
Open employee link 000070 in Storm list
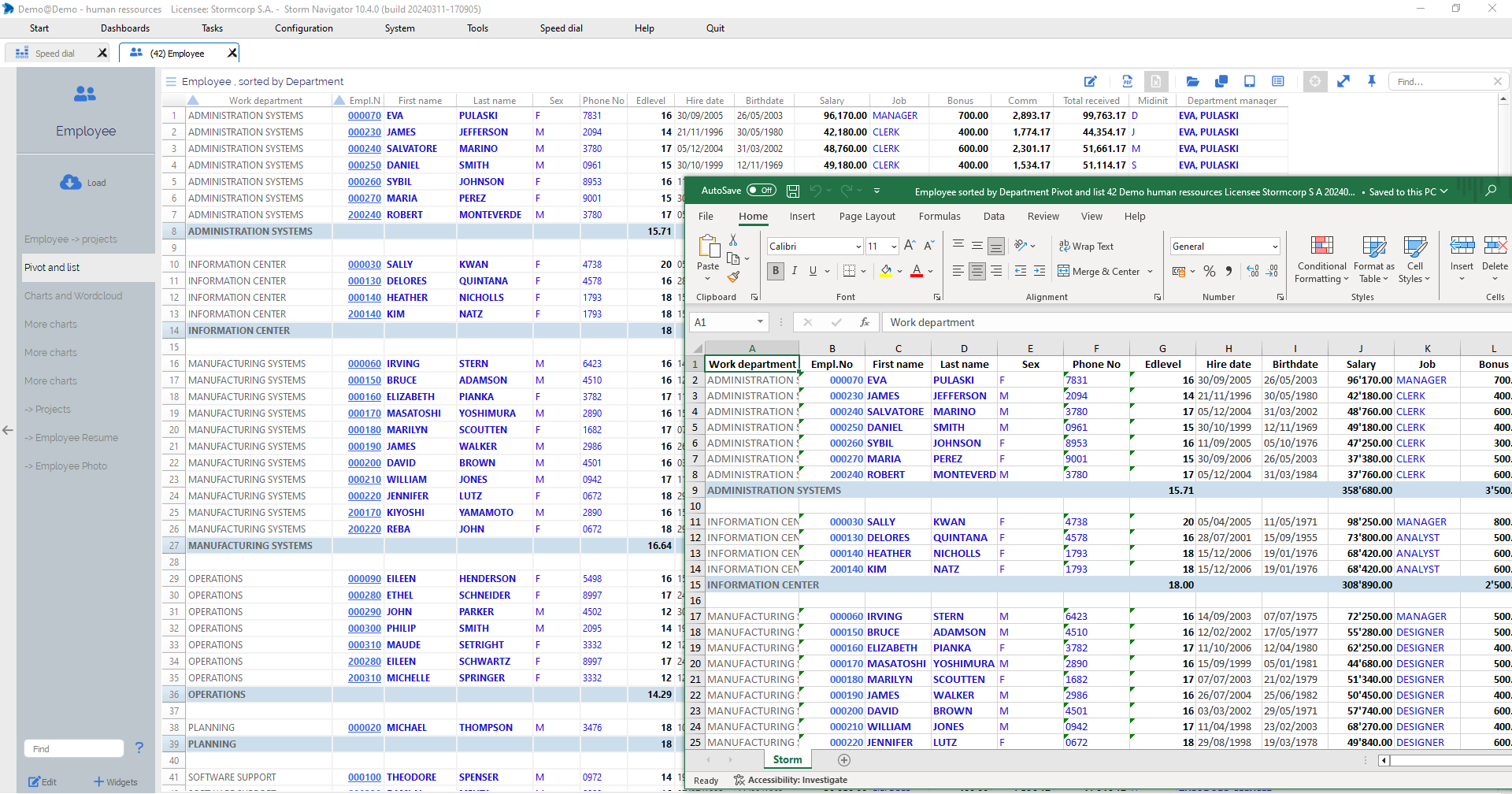(x=365, y=115)
